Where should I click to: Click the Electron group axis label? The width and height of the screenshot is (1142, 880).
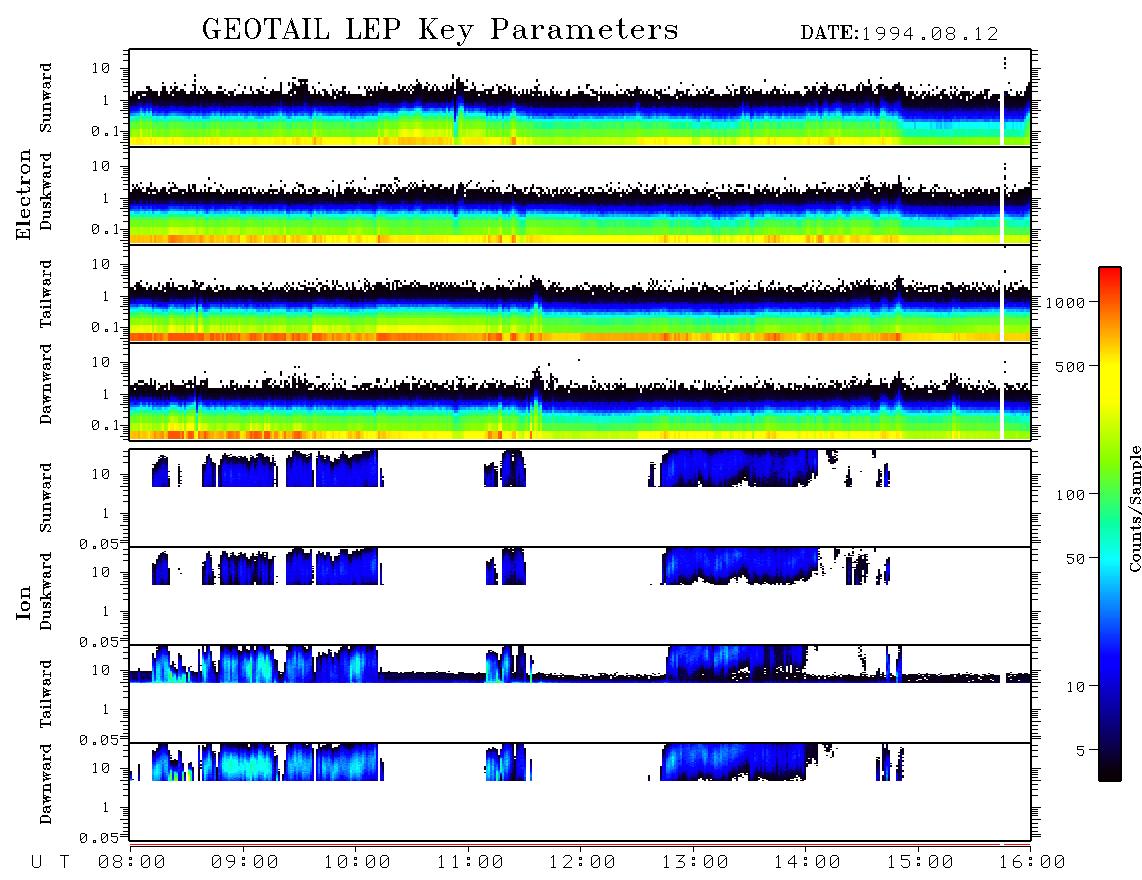(23, 194)
